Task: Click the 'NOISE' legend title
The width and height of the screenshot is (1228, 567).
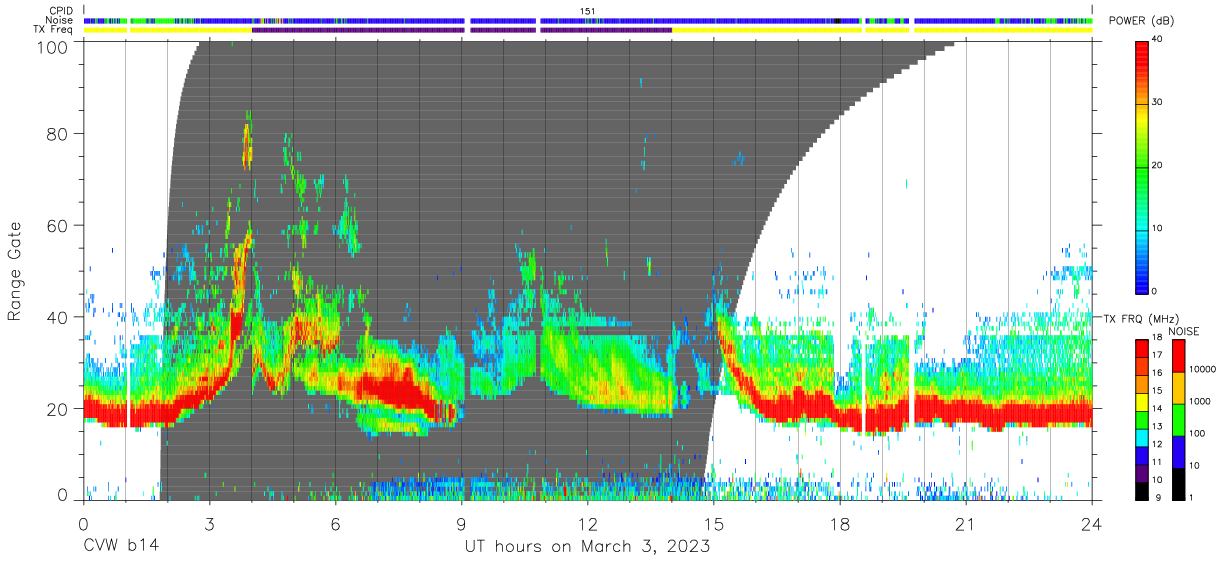Action: (x=1184, y=331)
